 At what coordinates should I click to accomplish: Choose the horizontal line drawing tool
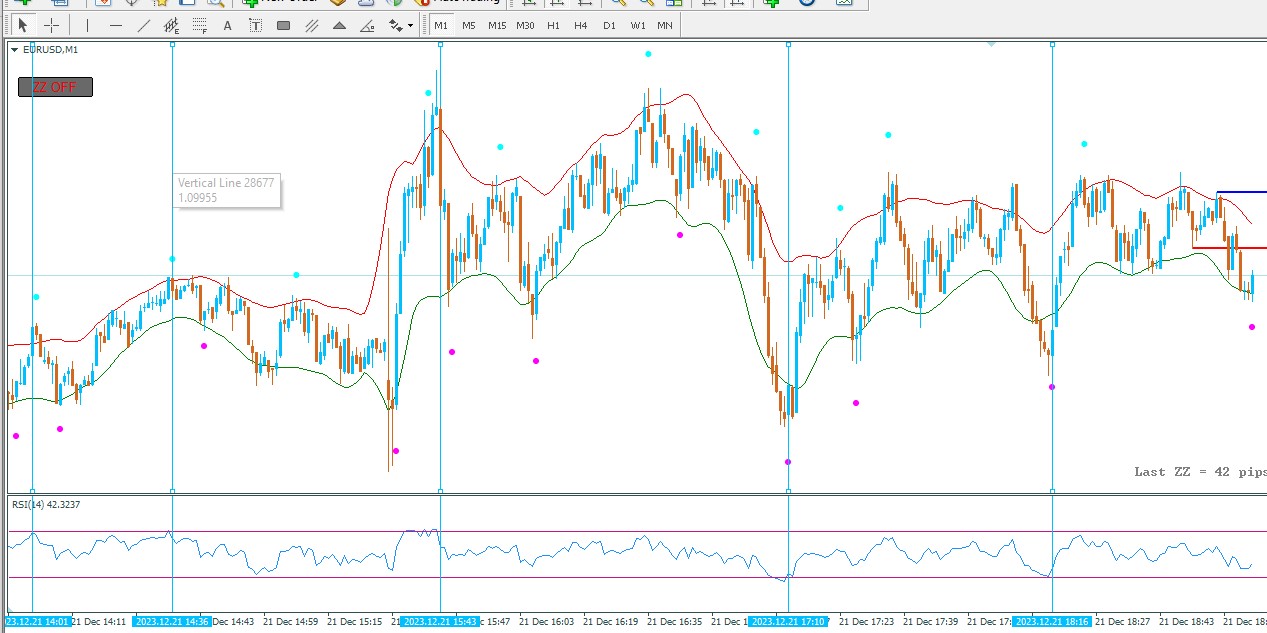[116, 25]
